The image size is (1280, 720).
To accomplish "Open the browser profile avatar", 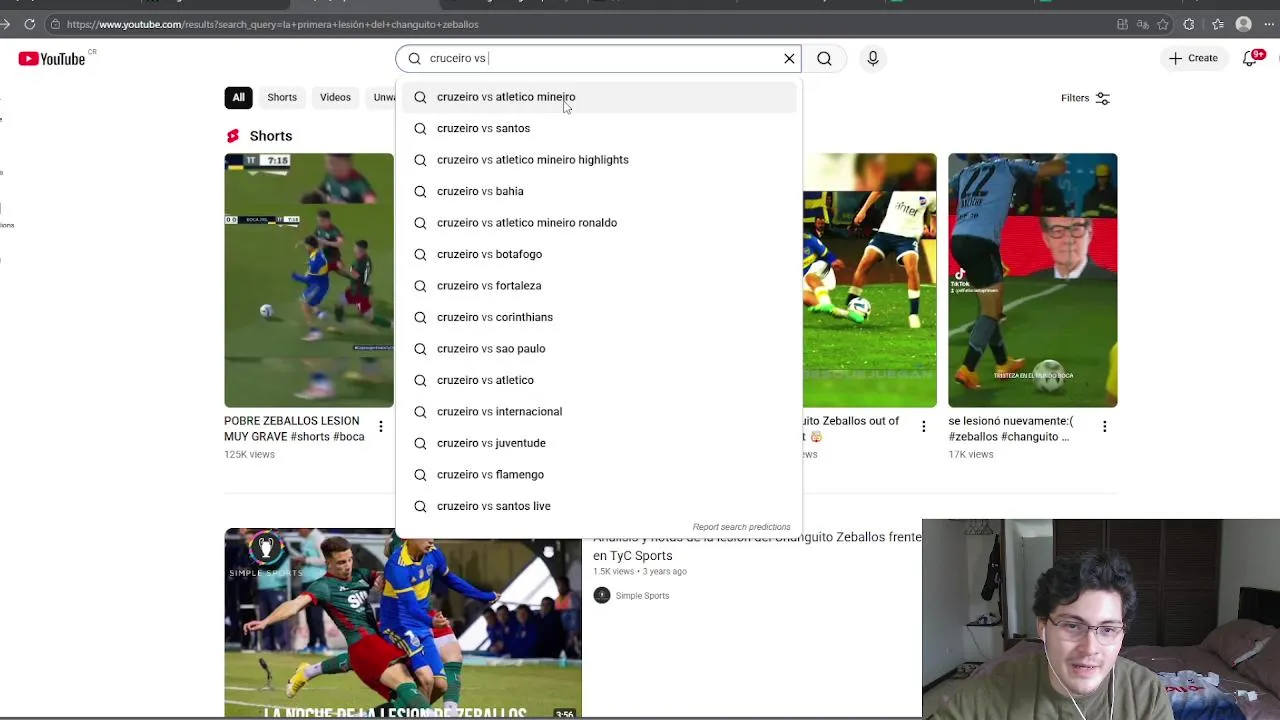I will 1243,24.
